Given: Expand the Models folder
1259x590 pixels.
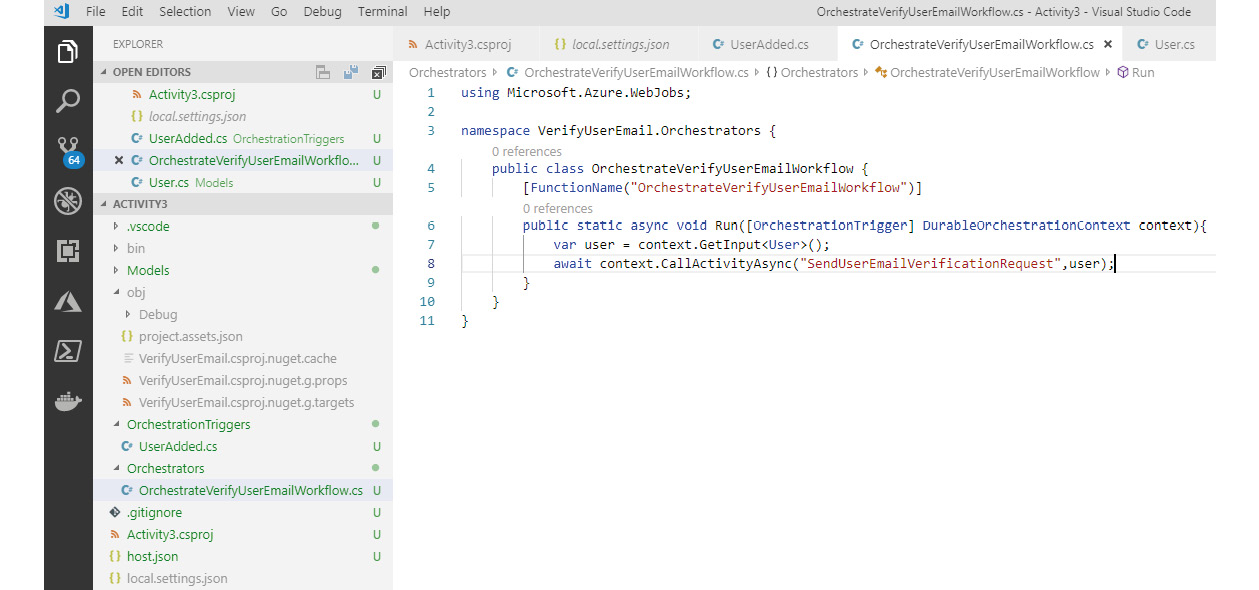Looking at the screenshot, I should (x=148, y=270).
